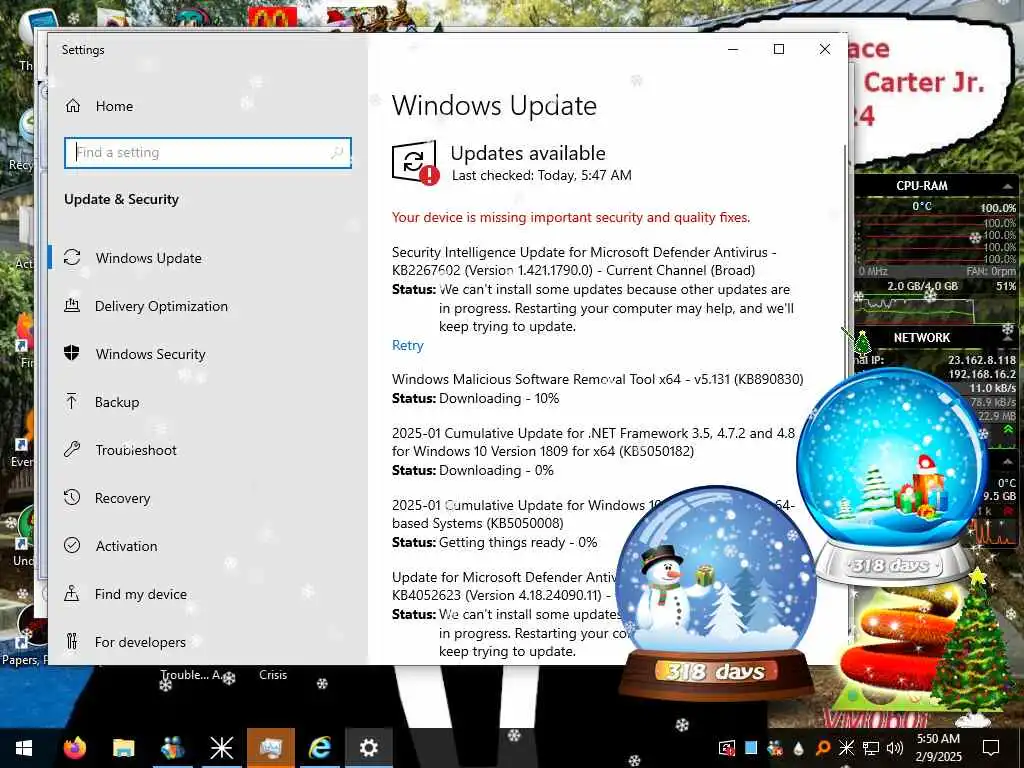The width and height of the screenshot is (1024, 768).
Task: Click the snowflake tray icon
Action: [x=846, y=748]
